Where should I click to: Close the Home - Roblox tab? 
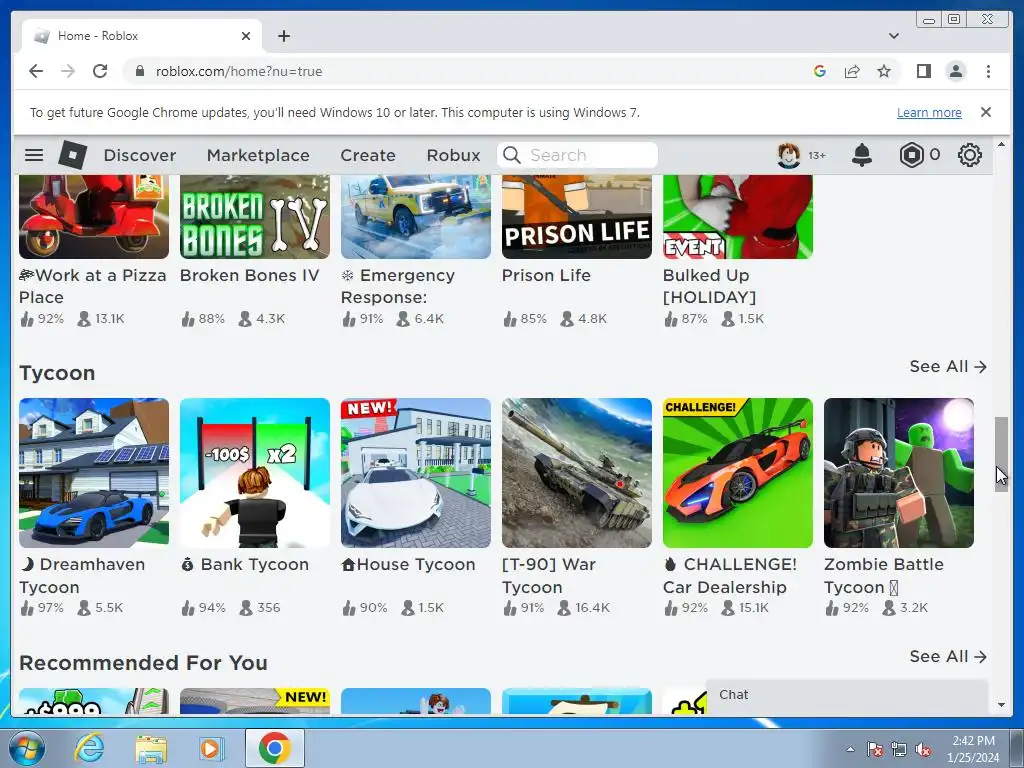tap(246, 36)
